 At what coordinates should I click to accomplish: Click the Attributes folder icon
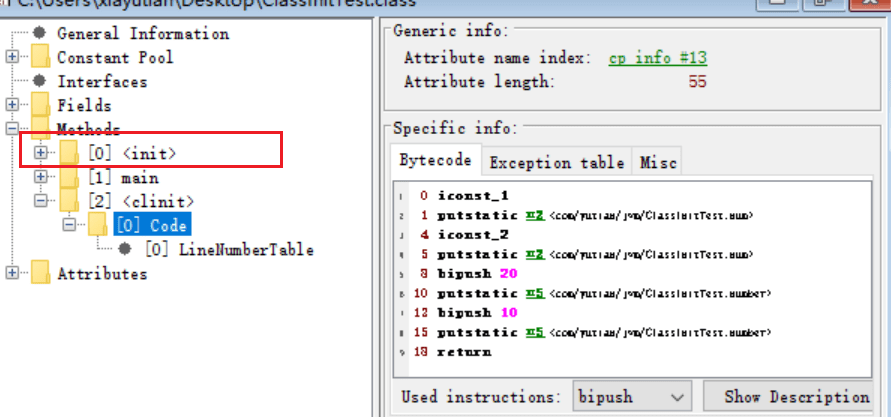(x=40, y=273)
